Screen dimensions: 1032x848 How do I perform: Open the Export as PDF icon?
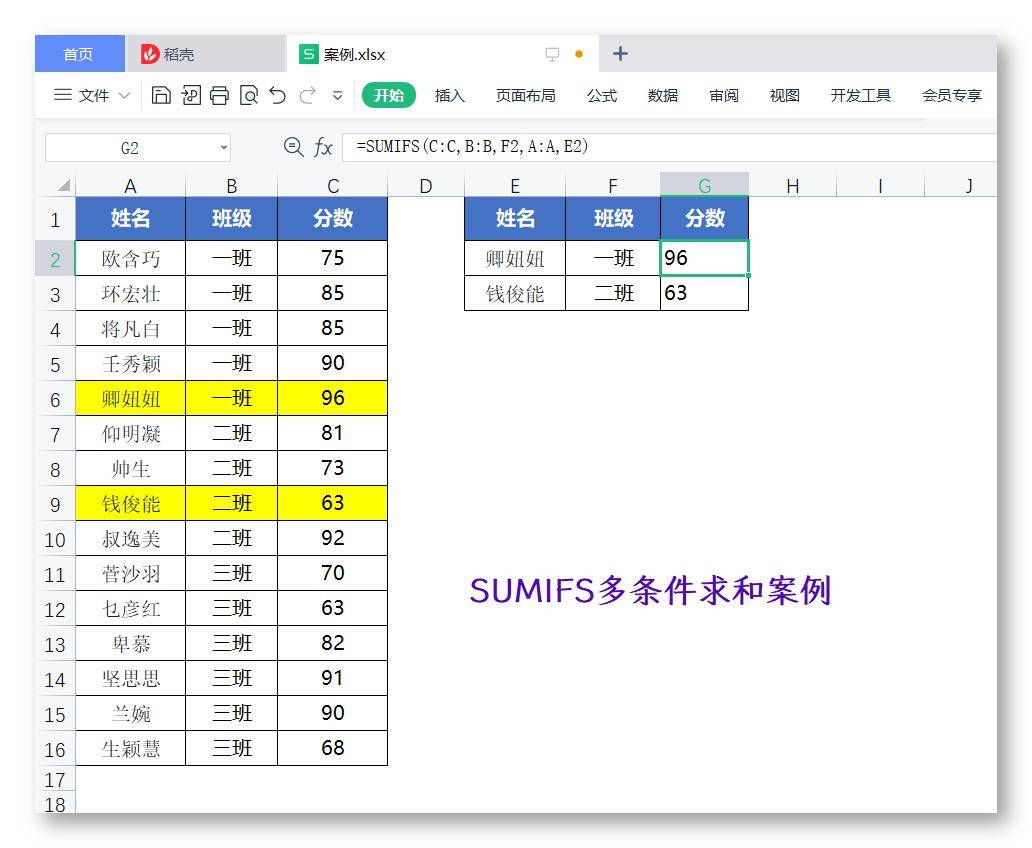tap(190, 94)
